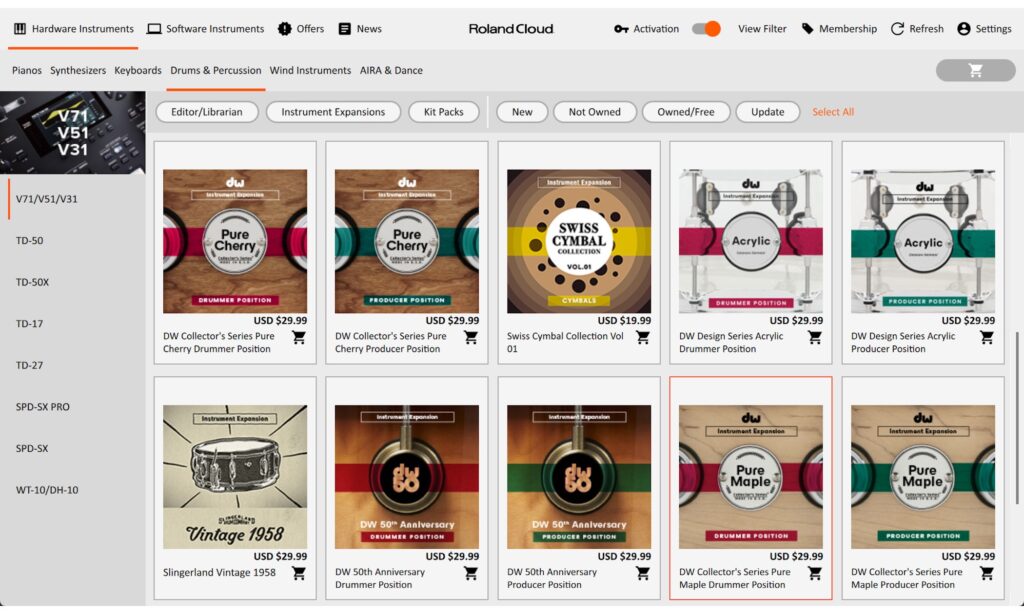Open the Pure Maple Drummer Position thumbnail
The image size is (1024, 614).
(750, 476)
